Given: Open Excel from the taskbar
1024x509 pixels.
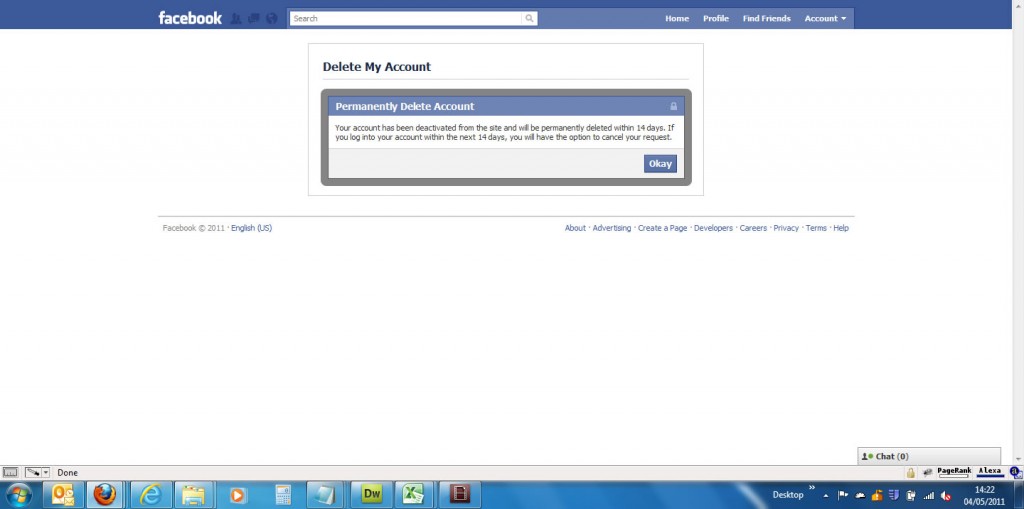Looking at the screenshot, I should 413,495.
